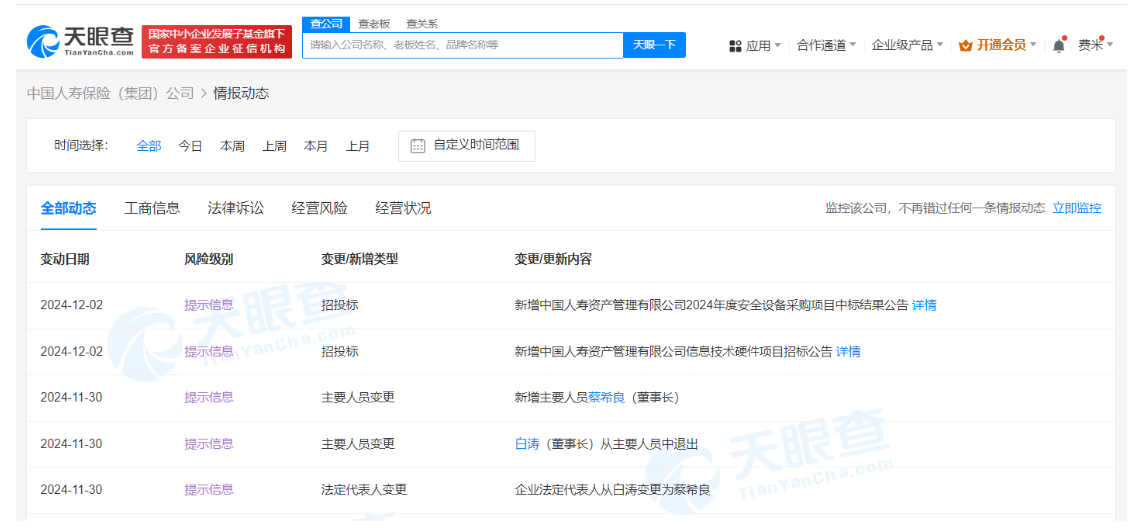1132x532 pixels.
Task: Select the 上周 time filter
Action: pos(274,146)
